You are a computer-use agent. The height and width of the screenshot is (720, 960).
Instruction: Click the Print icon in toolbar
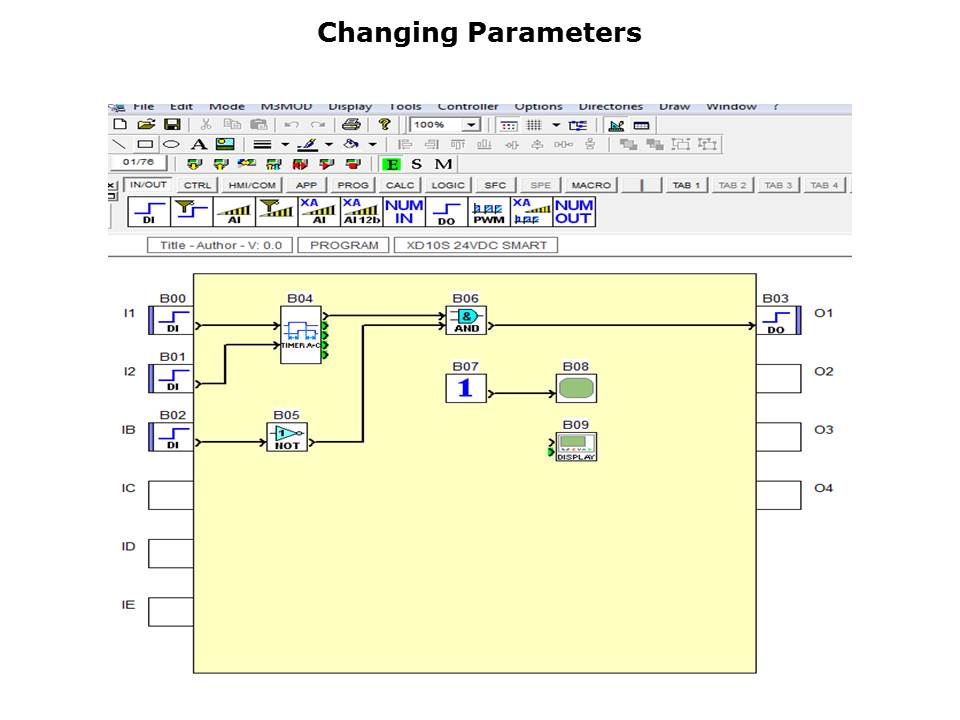(x=351, y=125)
